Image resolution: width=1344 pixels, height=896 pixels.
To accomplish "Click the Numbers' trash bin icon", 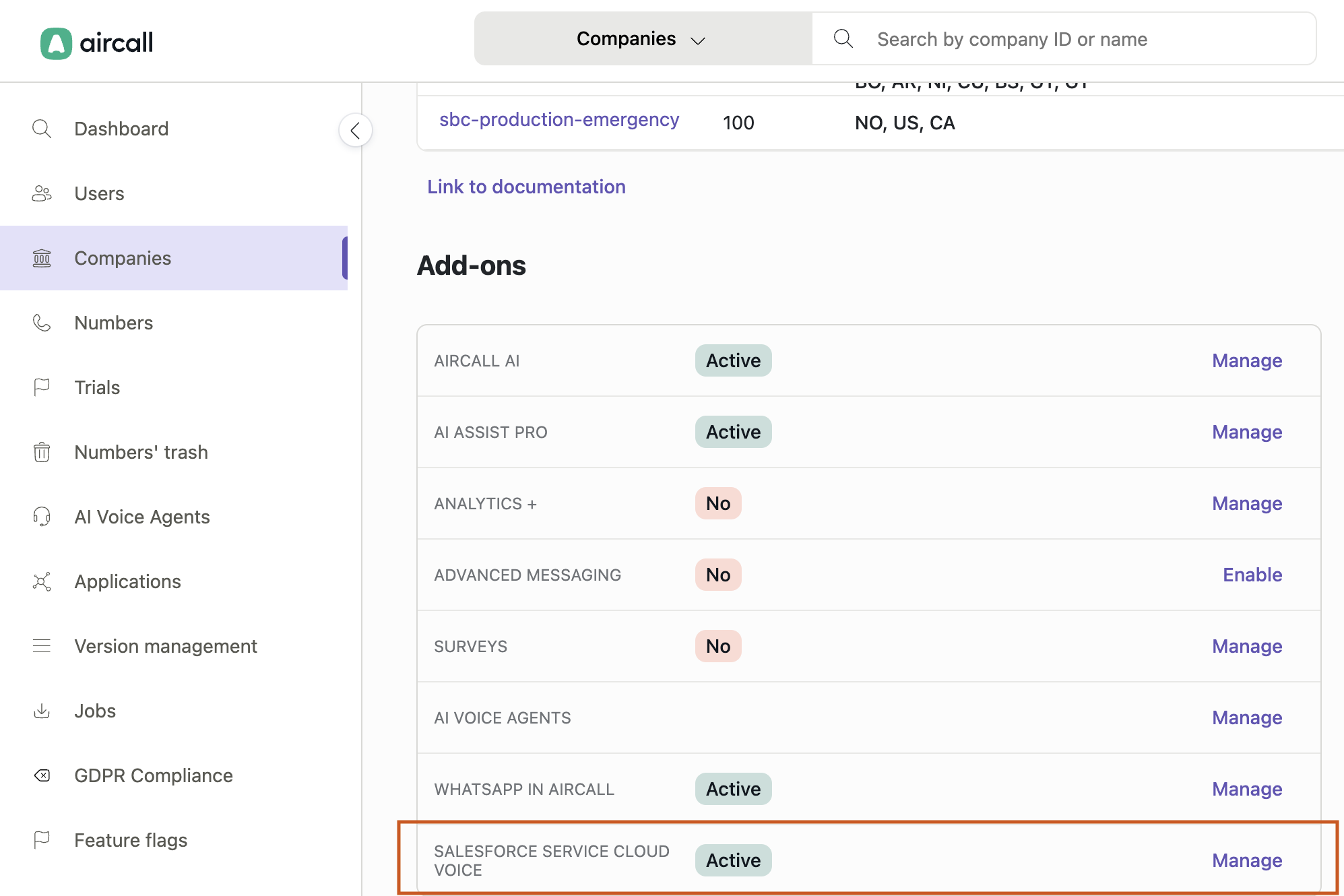I will pyautogui.click(x=42, y=452).
